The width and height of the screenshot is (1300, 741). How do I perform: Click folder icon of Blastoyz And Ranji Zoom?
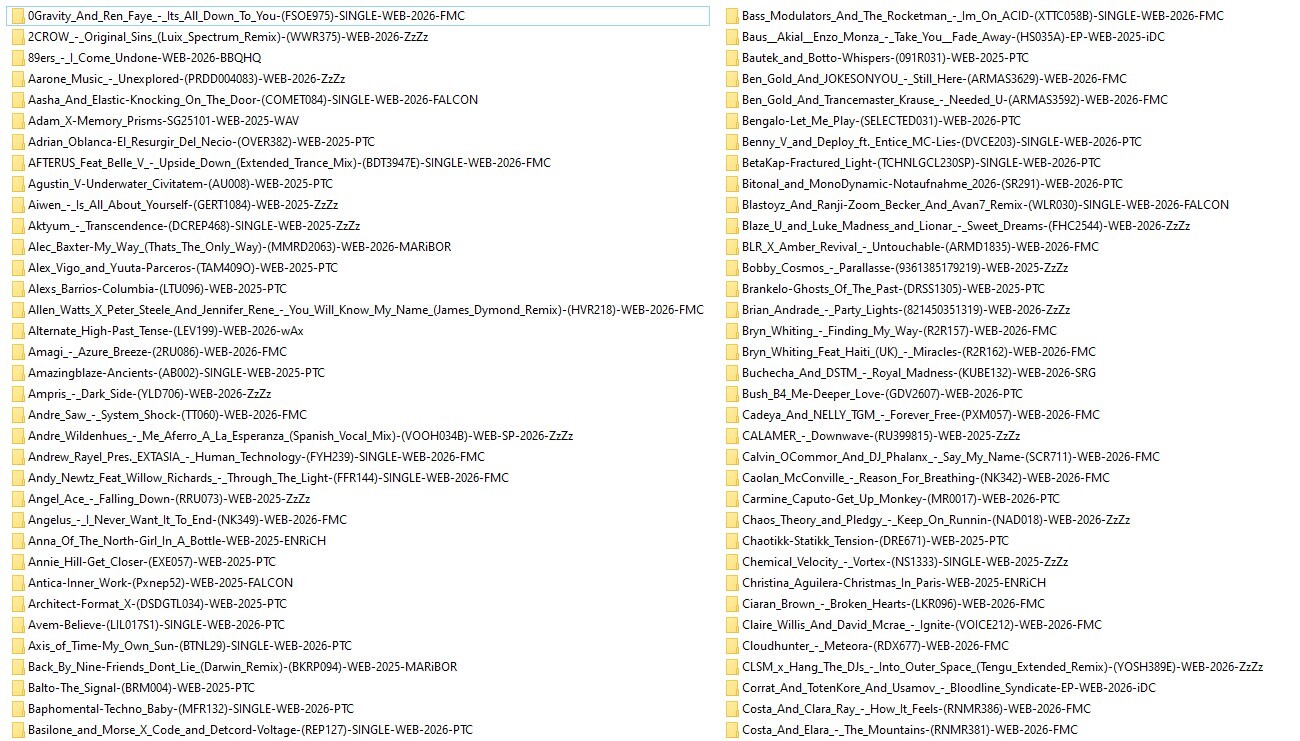(732, 205)
